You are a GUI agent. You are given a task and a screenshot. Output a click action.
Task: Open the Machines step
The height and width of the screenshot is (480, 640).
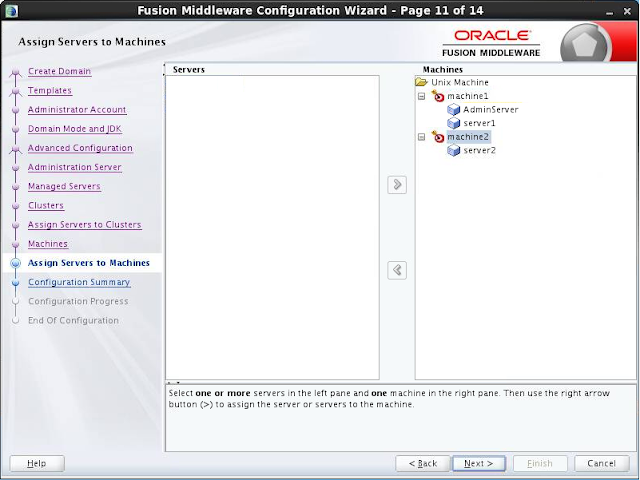(48, 244)
